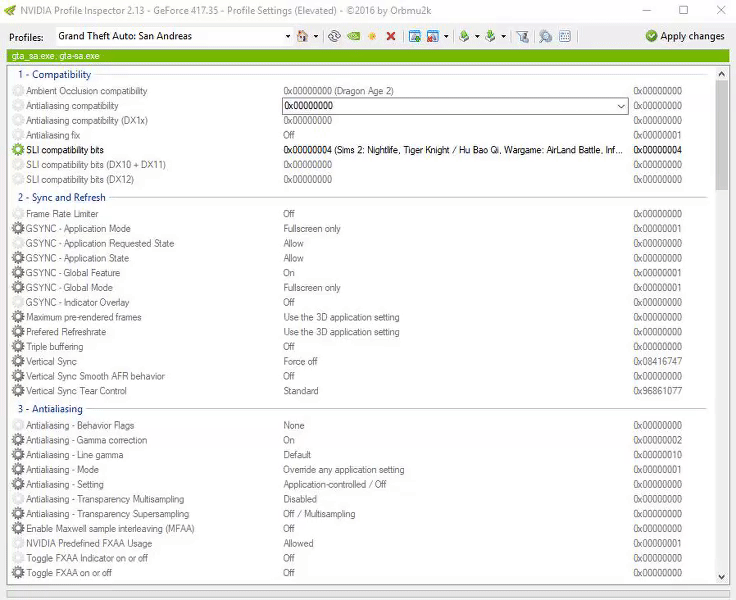Click the gear icon beside SLI compatibility bits
The image size is (736, 600).
pyautogui.click(x=18, y=150)
